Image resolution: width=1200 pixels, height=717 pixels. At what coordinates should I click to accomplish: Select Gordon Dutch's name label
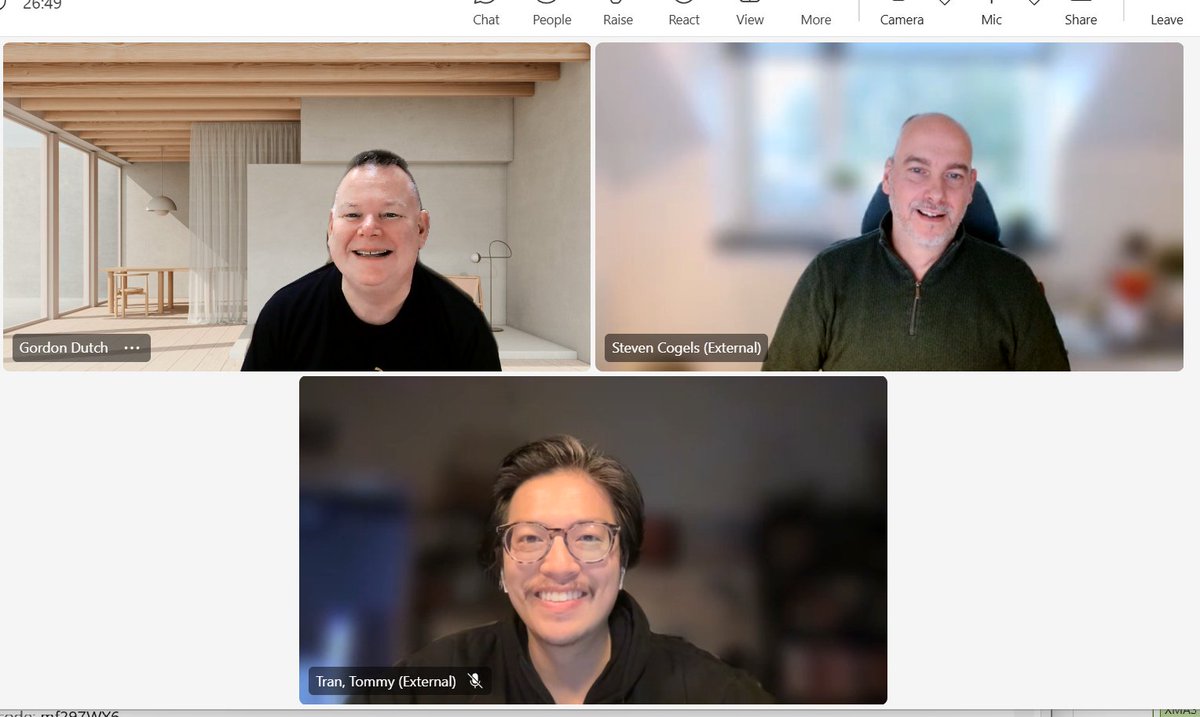click(64, 348)
